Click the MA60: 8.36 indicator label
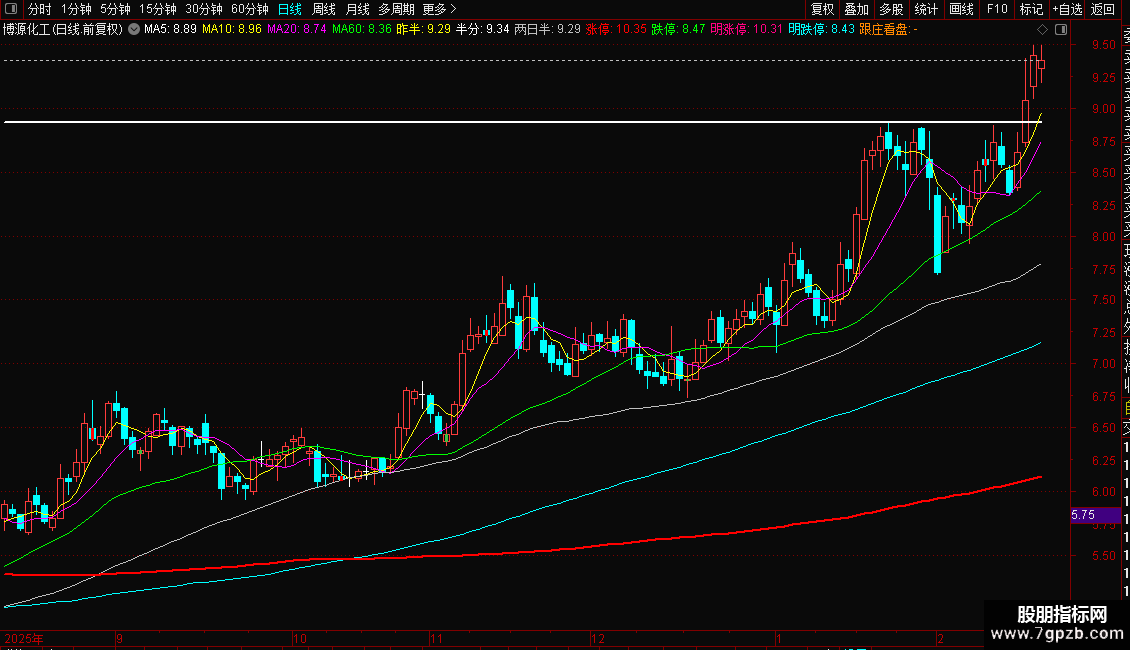Image resolution: width=1130 pixels, height=650 pixels. click(362, 30)
